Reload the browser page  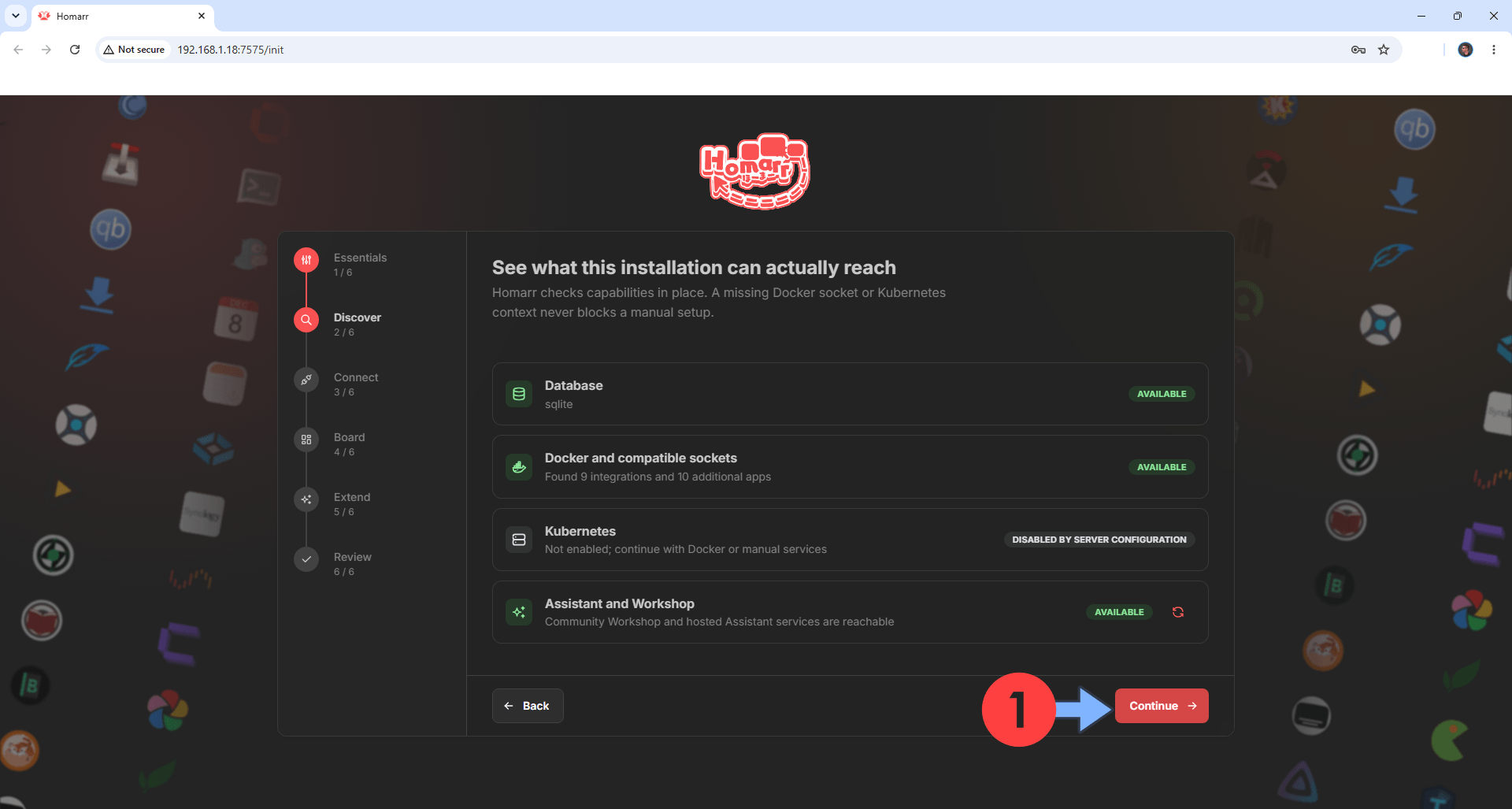pos(75,50)
